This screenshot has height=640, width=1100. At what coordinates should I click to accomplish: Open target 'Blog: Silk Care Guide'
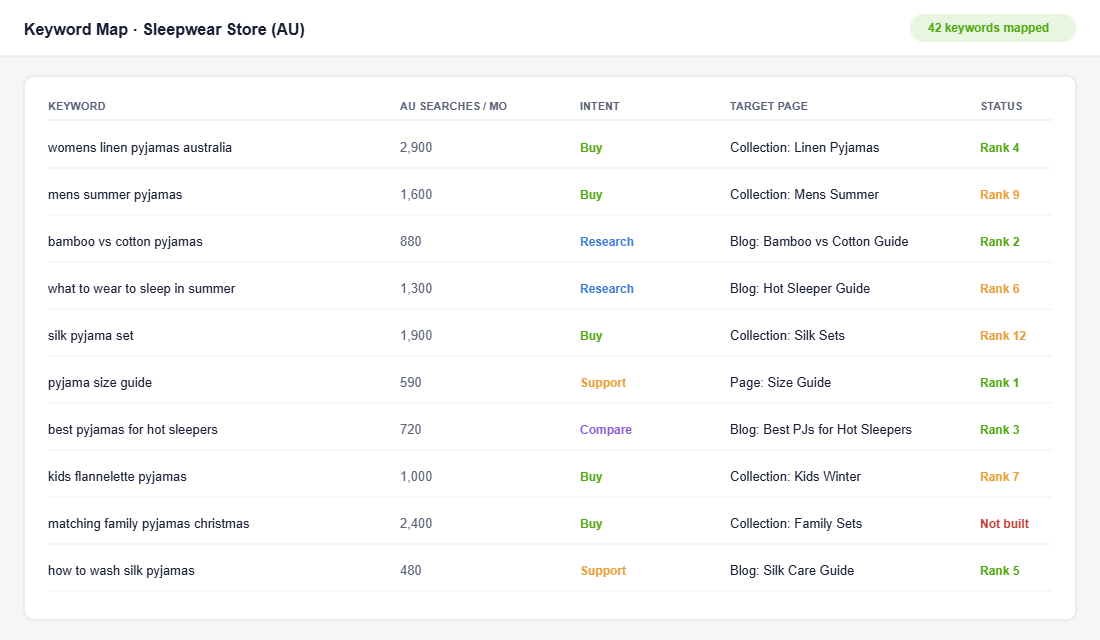[x=791, y=571]
